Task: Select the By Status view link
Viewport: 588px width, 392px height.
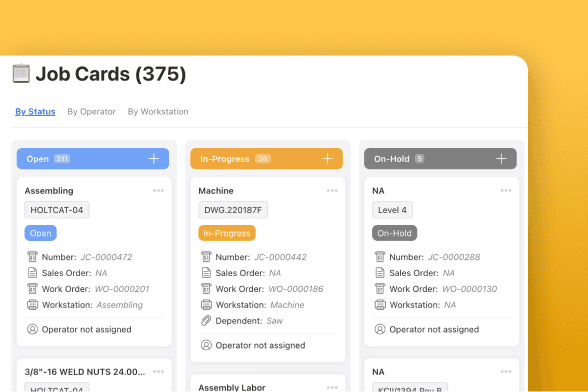Action: [x=35, y=112]
